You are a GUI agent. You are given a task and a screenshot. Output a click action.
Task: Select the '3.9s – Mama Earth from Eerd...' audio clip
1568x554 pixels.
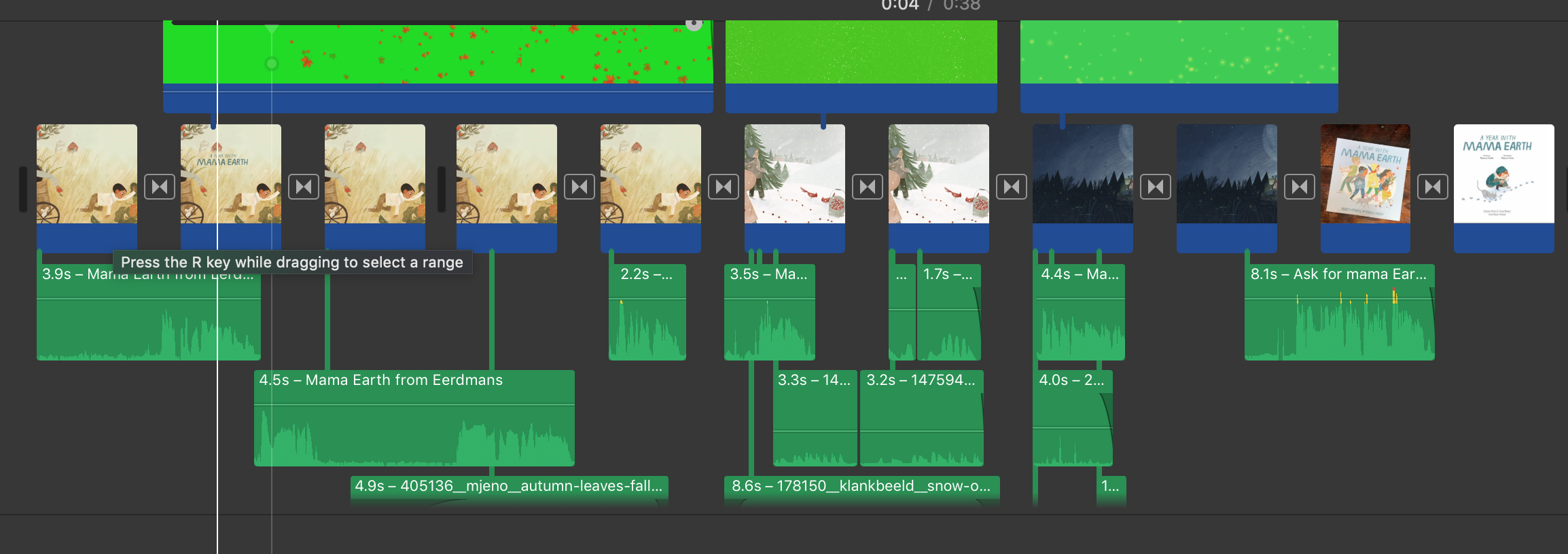pyautogui.click(x=149, y=312)
